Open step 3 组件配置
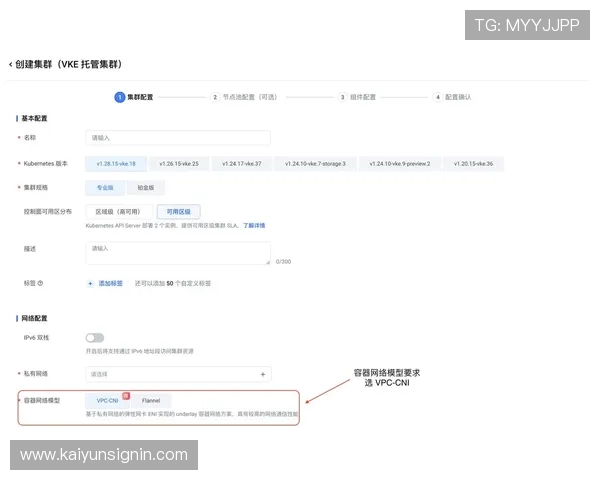This screenshot has height=480, width=600. coord(357,97)
